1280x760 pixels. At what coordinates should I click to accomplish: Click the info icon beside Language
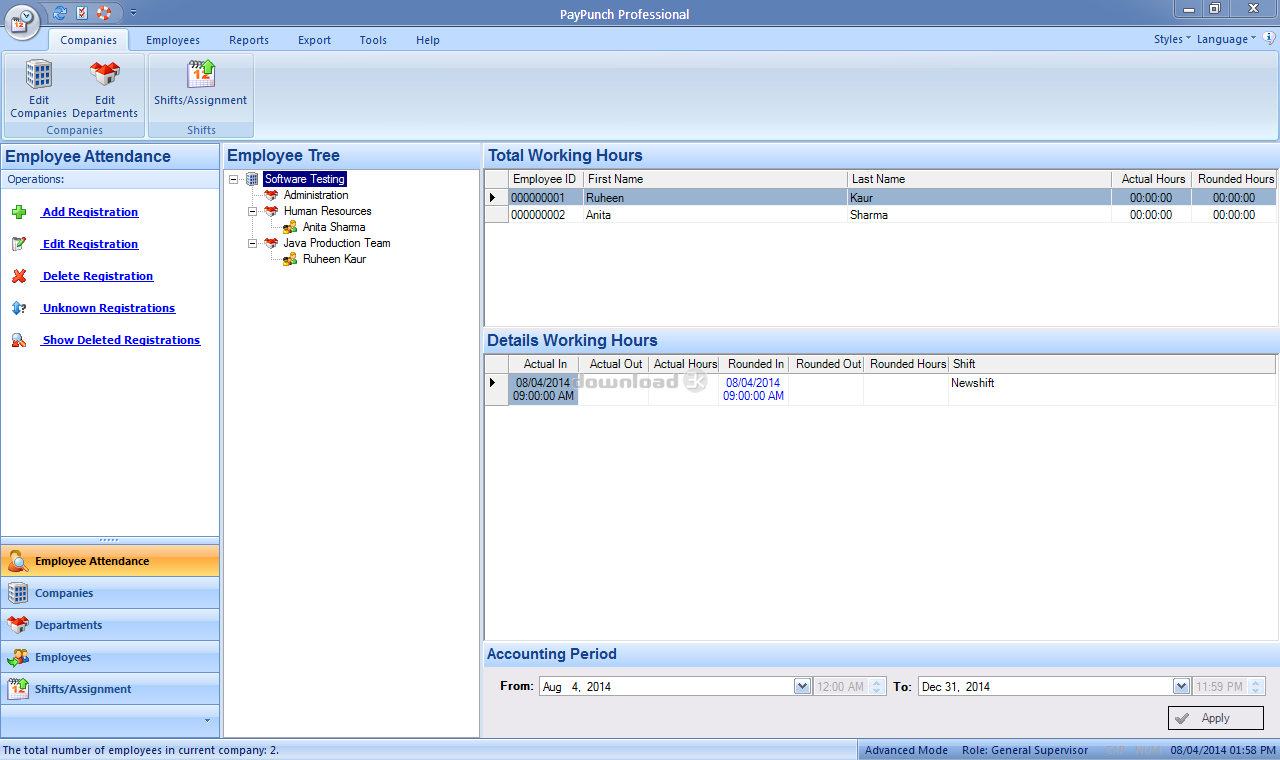(x=1269, y=38)
